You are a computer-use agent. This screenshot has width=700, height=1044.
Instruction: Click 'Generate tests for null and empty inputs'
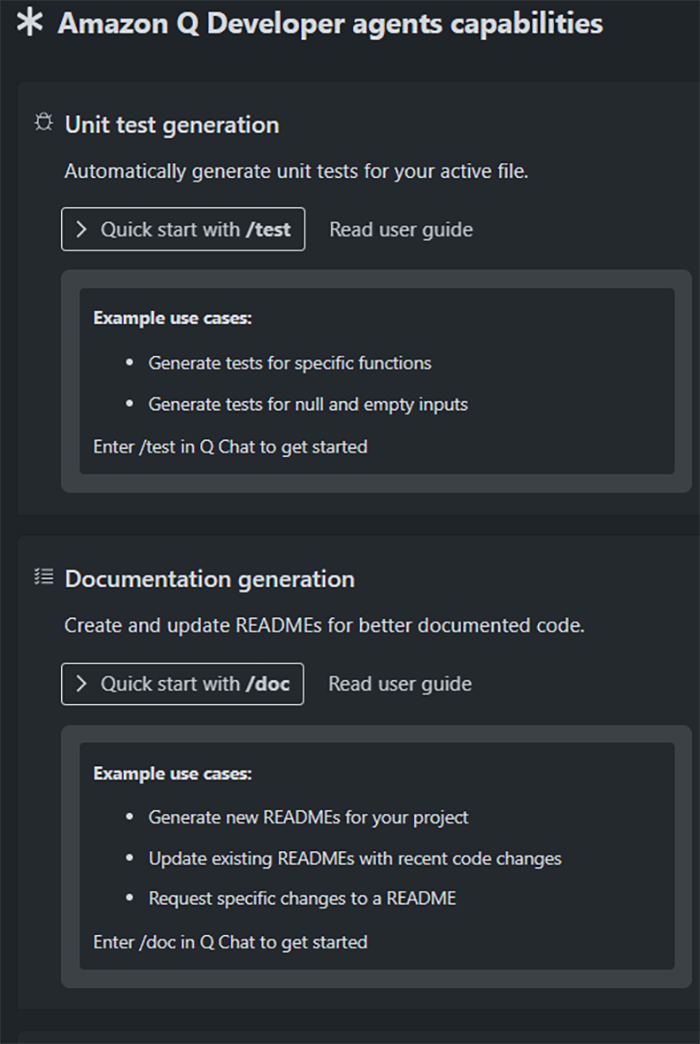click(x=308, y=404)
